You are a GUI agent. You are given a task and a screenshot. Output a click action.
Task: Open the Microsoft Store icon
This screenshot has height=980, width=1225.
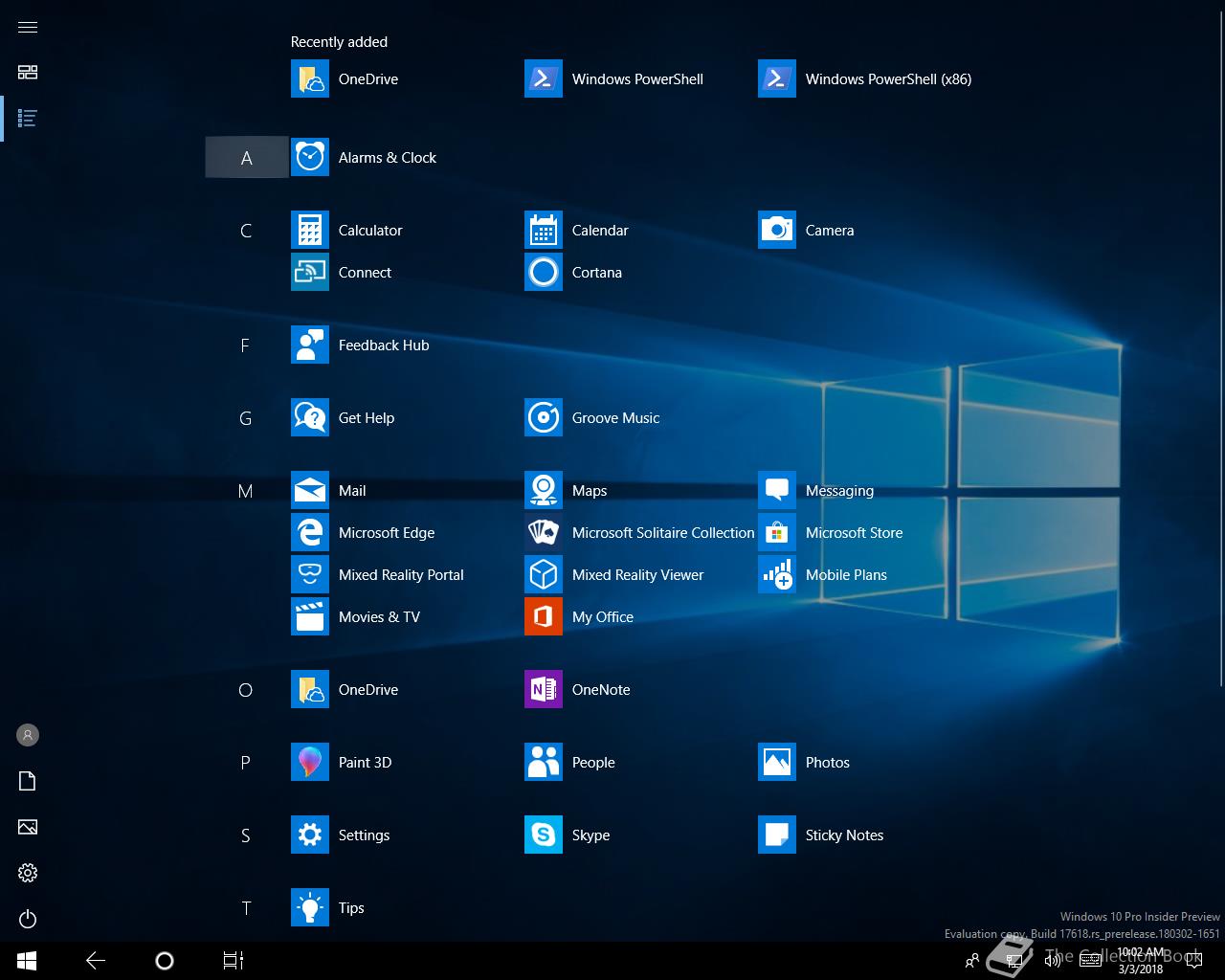click(777, 532)
